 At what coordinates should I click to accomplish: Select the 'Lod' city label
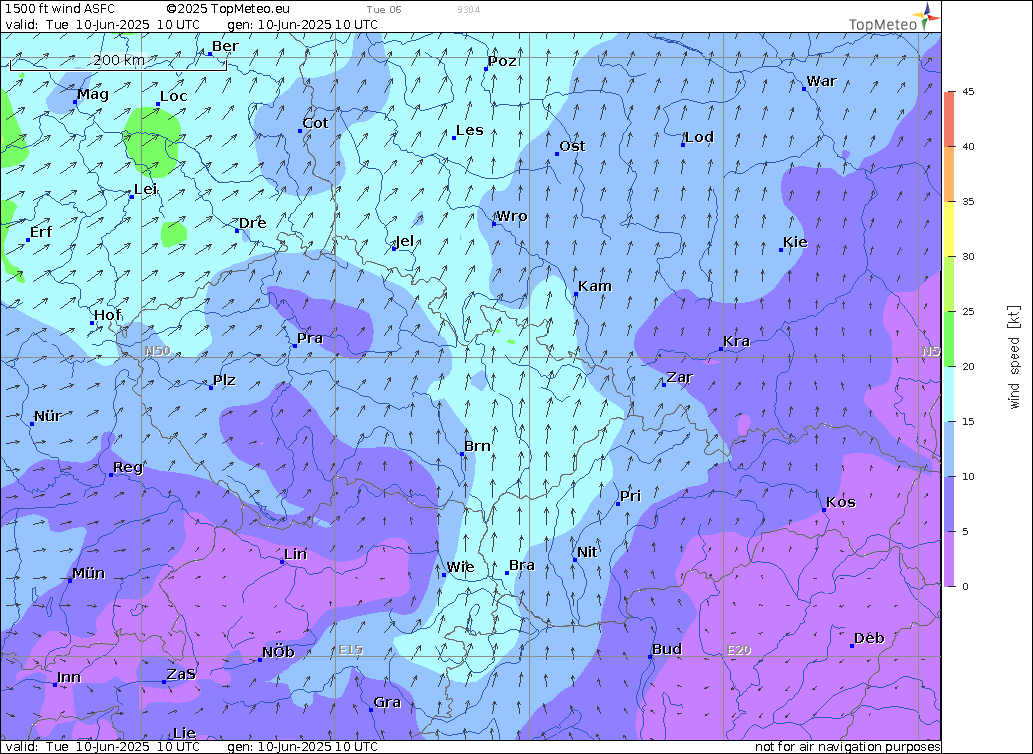tap(700, 137)
